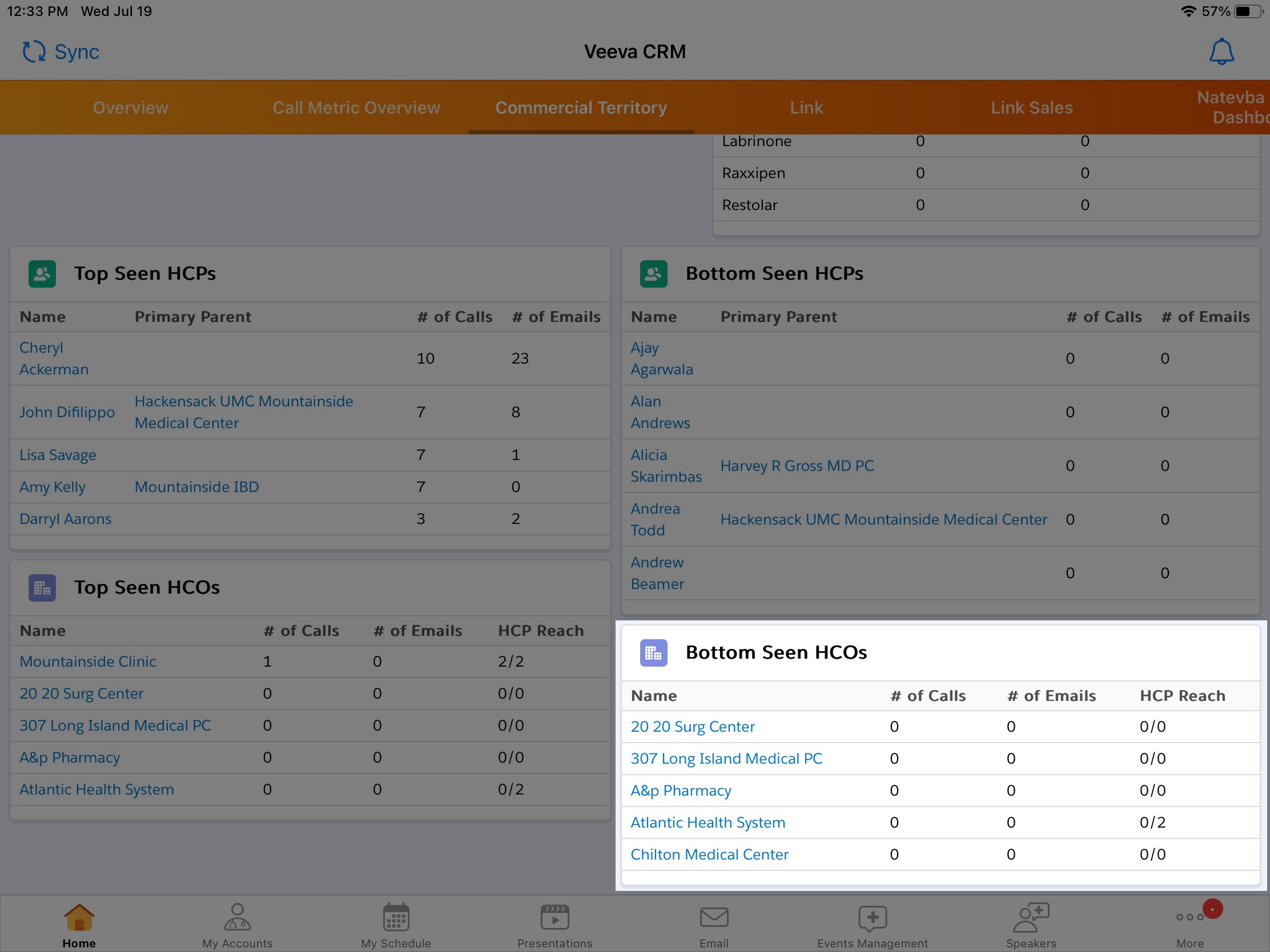1270x952 pixels.
Task: Open 20 20 Surg Center in Bottom Seen HCOs
Action: pyautogui.click(x=693, y=727)
